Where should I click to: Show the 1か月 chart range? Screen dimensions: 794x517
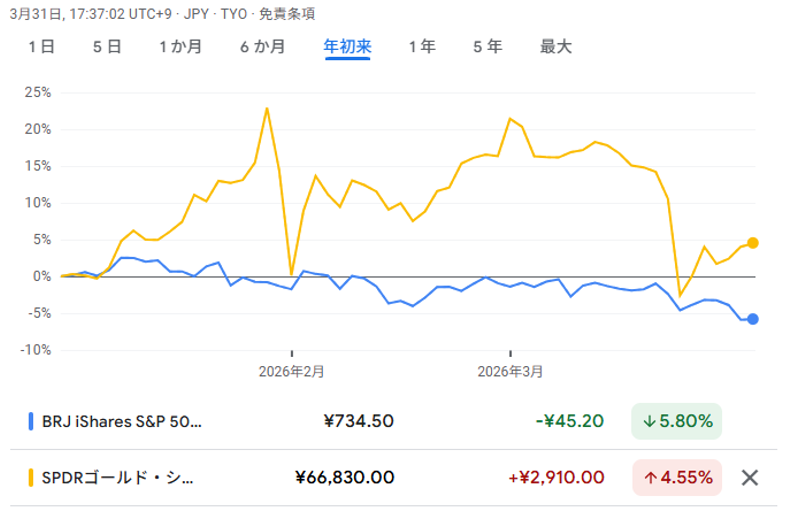tap(180, 47)
